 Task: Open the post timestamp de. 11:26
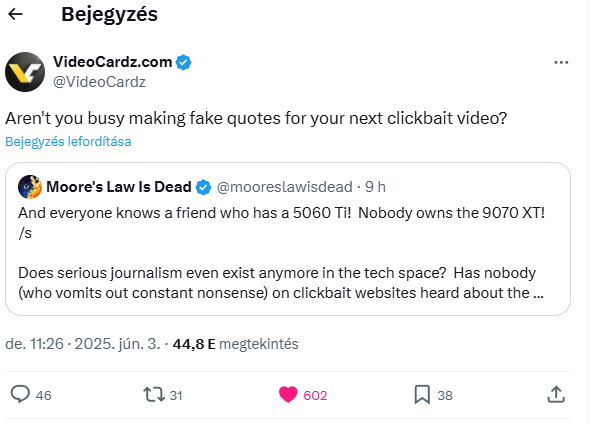coord(34,344)
